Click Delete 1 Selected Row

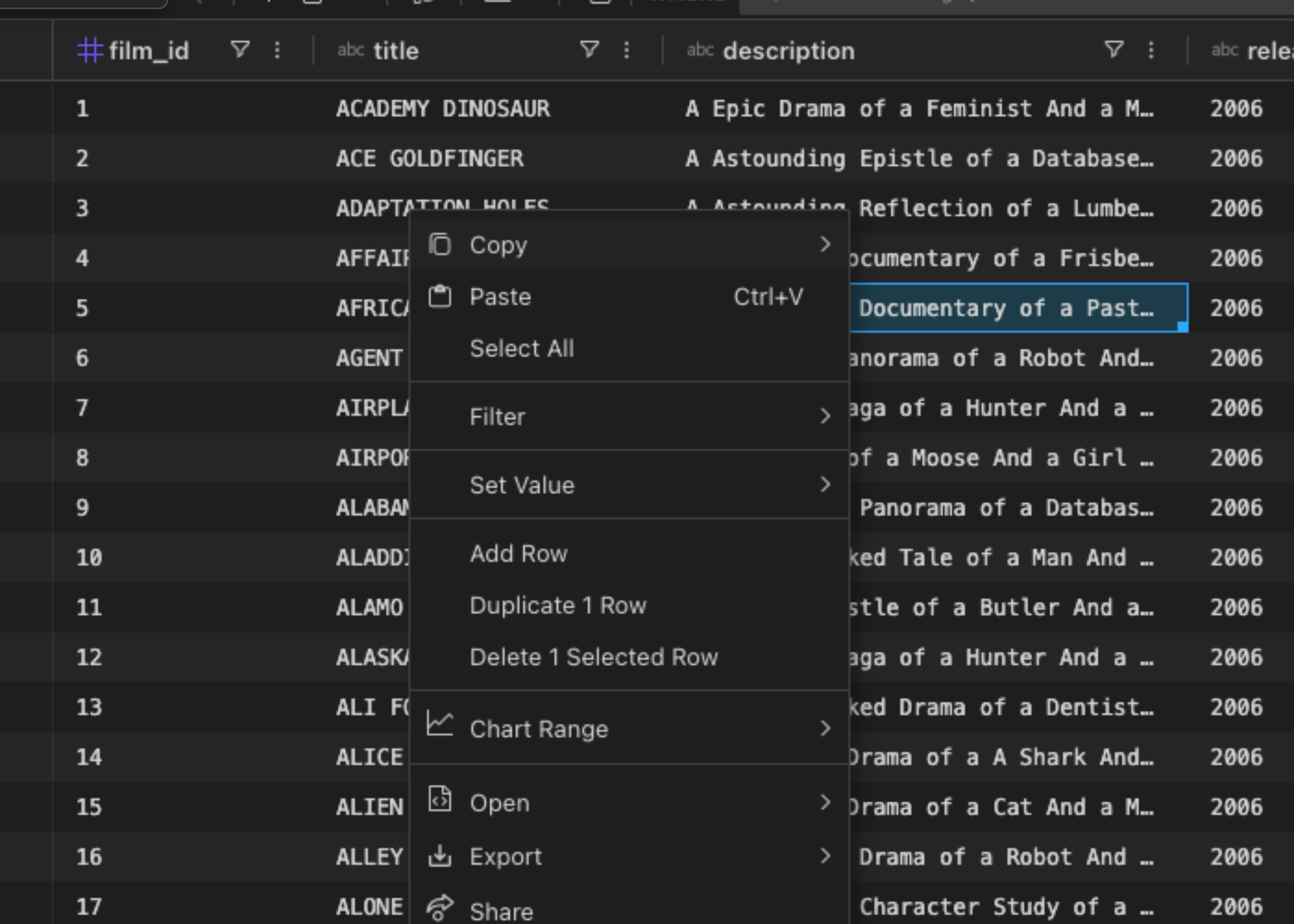tap(593, 657)
